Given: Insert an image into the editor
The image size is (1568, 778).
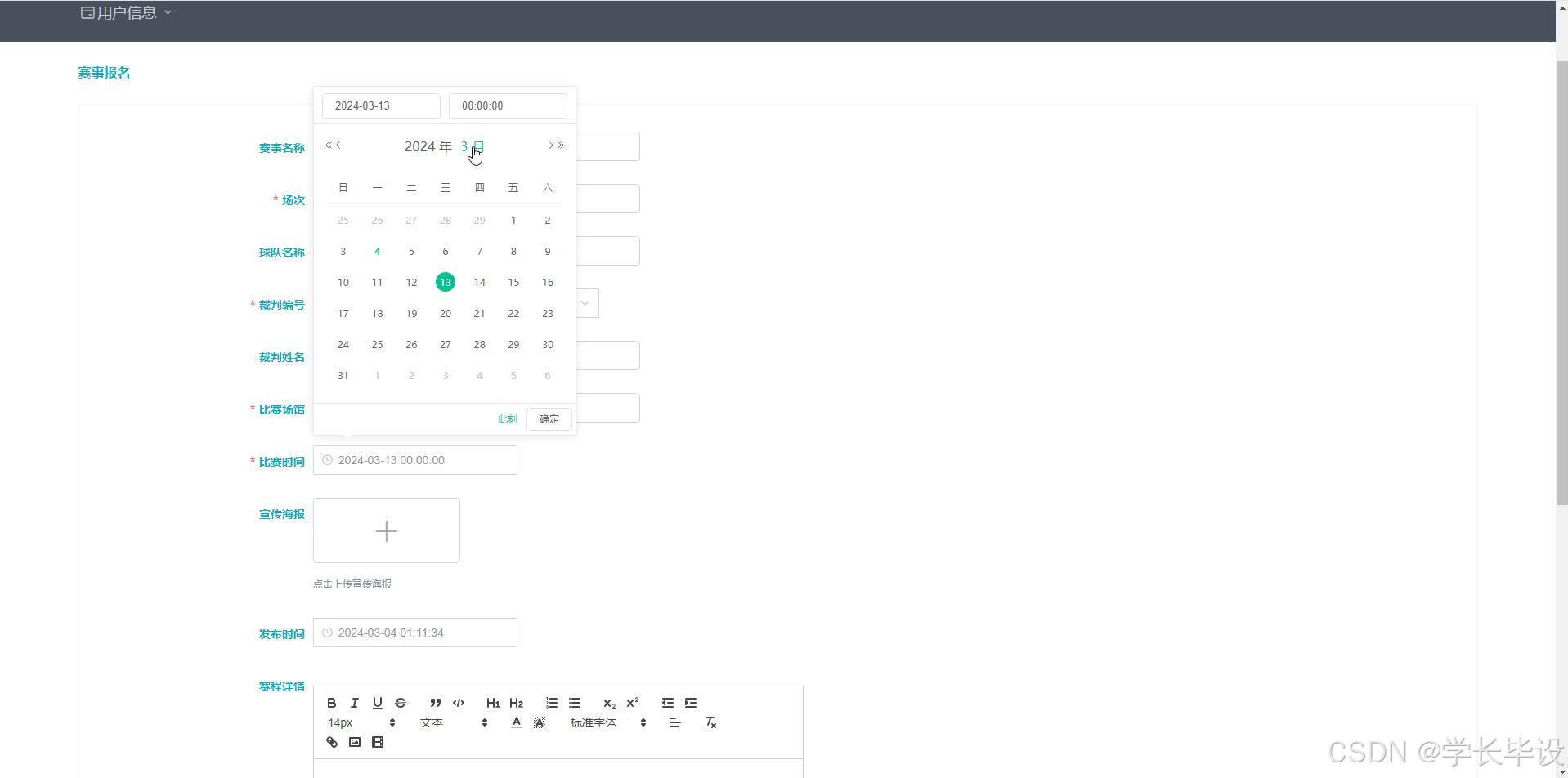Looking at the screenshot, I should (x=354, y=742).
